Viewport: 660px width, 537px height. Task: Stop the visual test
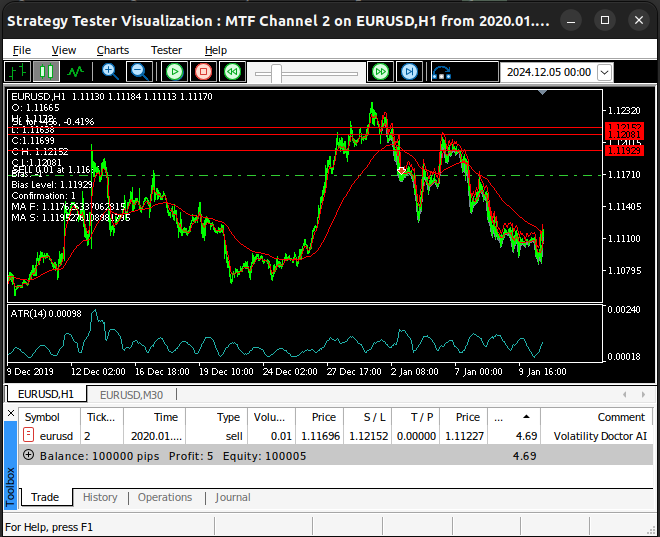(x=203, y=72)
